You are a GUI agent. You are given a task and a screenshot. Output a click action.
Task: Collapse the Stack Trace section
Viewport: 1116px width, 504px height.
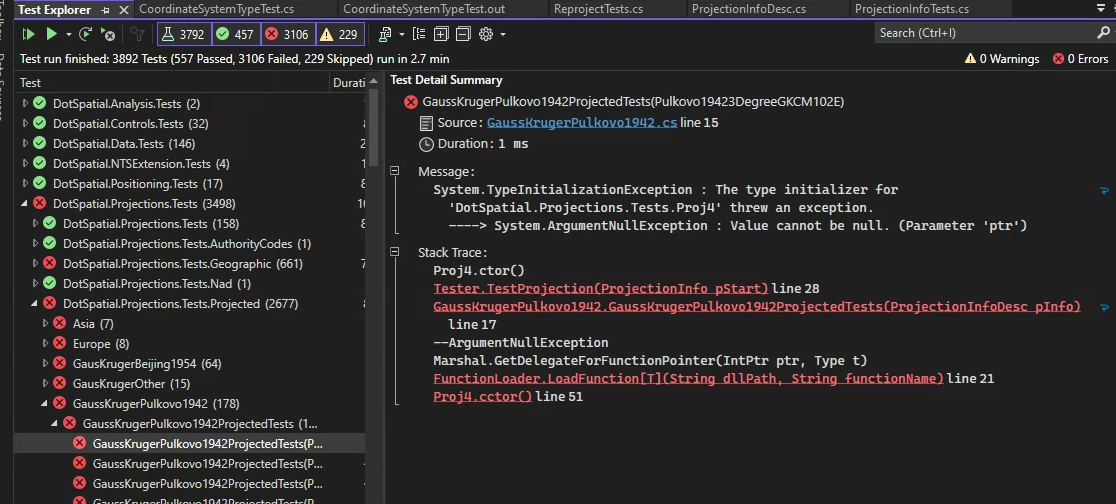[394, 252]
